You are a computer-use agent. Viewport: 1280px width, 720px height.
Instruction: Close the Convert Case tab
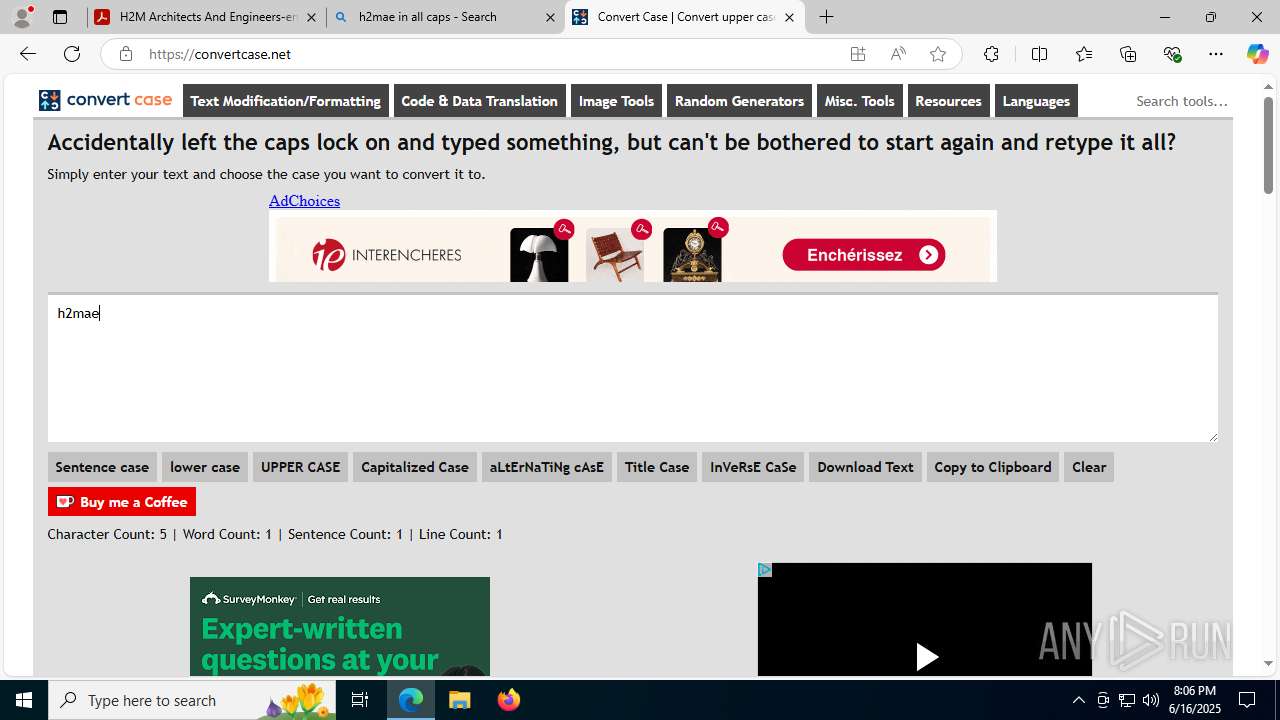point(789,17)
